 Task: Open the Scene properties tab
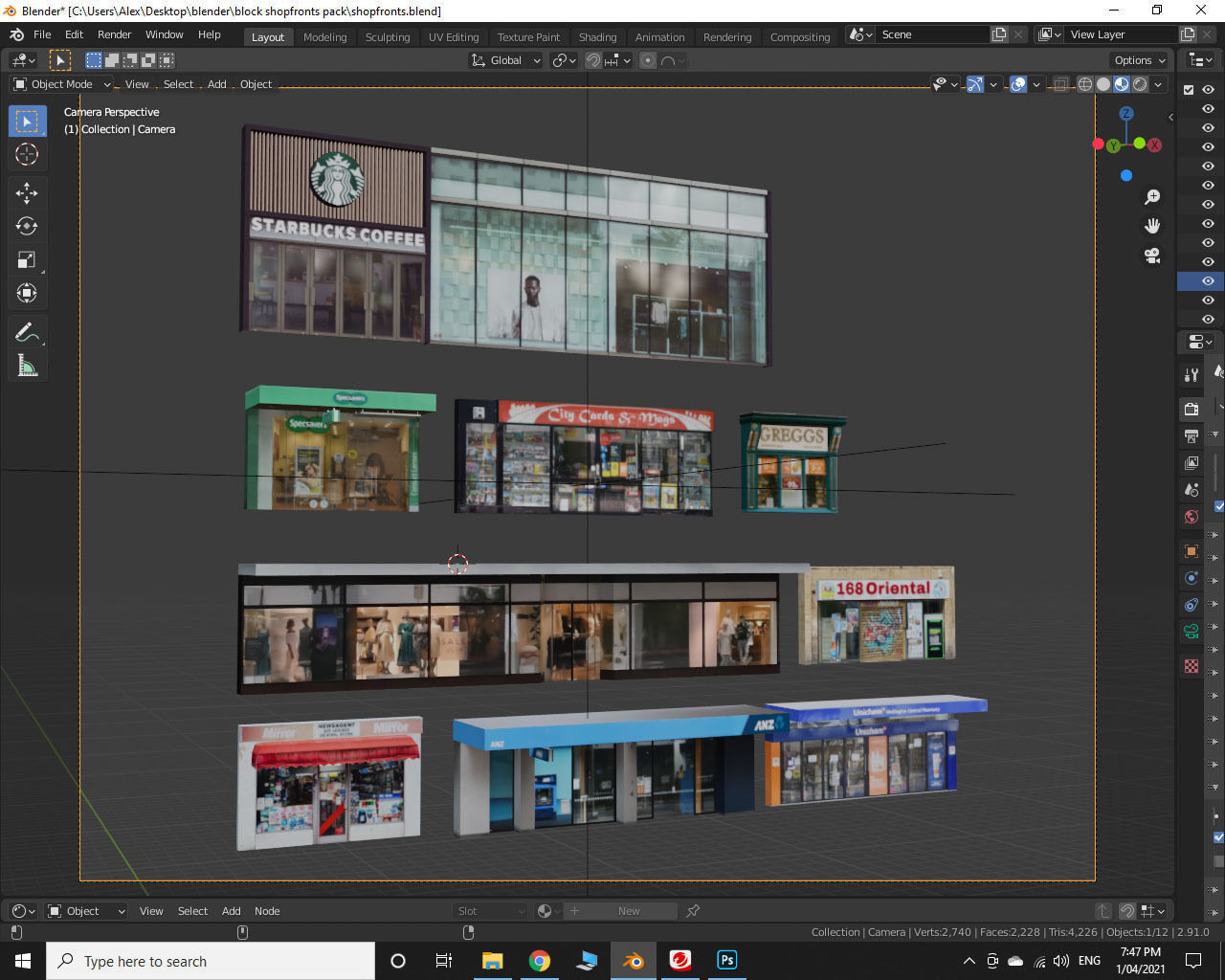coord(1192,490)
